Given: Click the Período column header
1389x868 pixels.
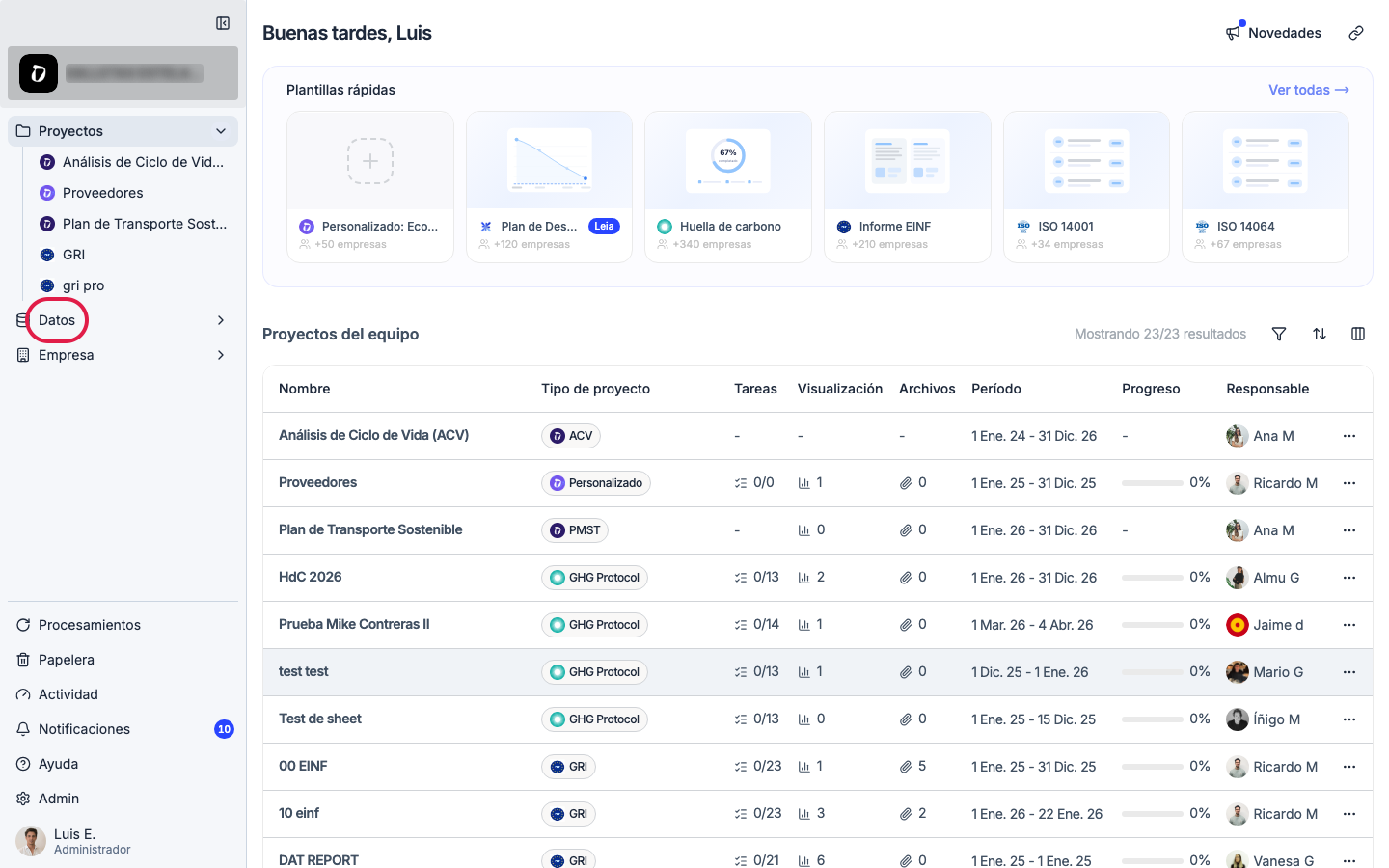Looking at the screenshot, I should tap(996, 389).
